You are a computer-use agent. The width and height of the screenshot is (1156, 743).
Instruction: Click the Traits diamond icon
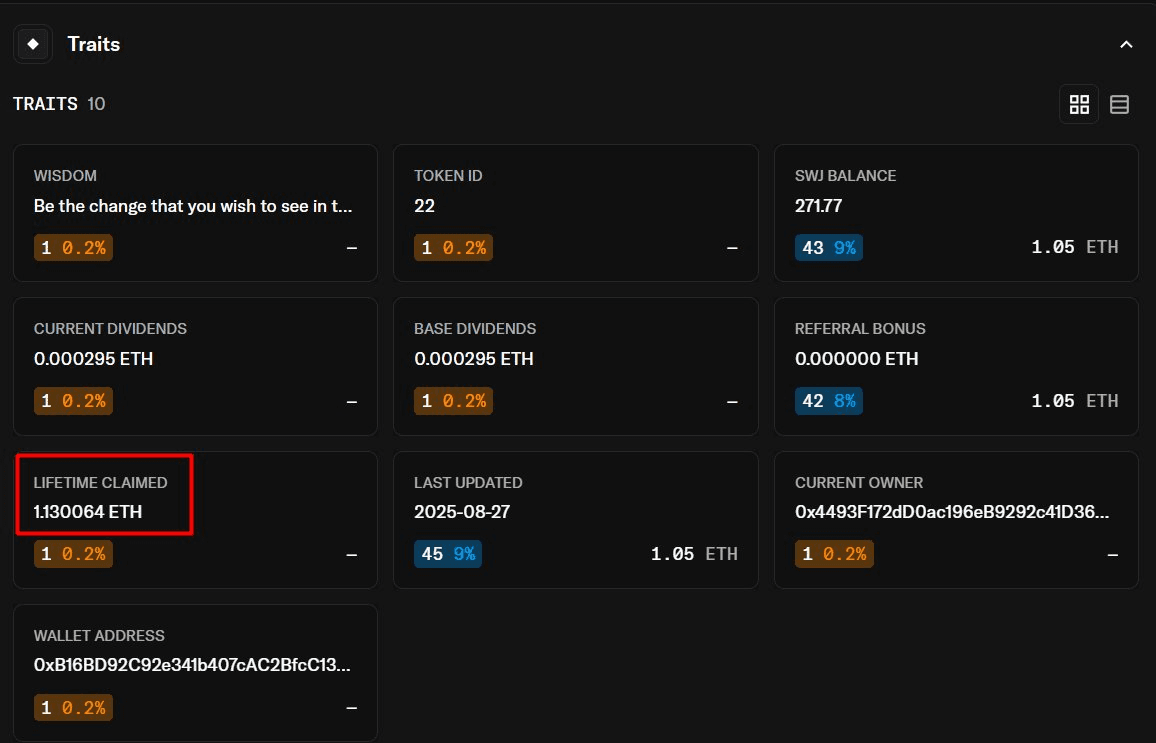pyautogui.click(x=33, y=44)
